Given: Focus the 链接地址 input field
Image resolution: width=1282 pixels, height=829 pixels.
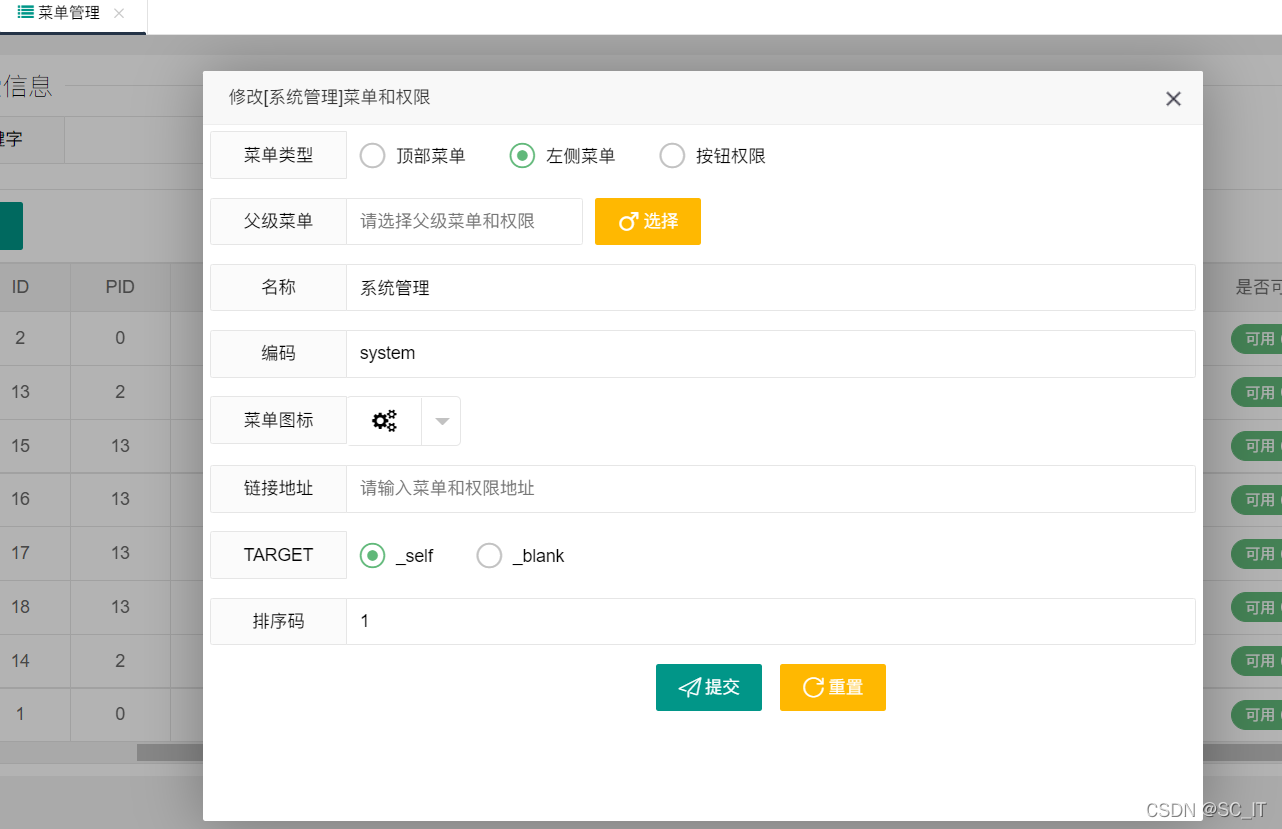Looking at the screenshot, I should (770, 489).
